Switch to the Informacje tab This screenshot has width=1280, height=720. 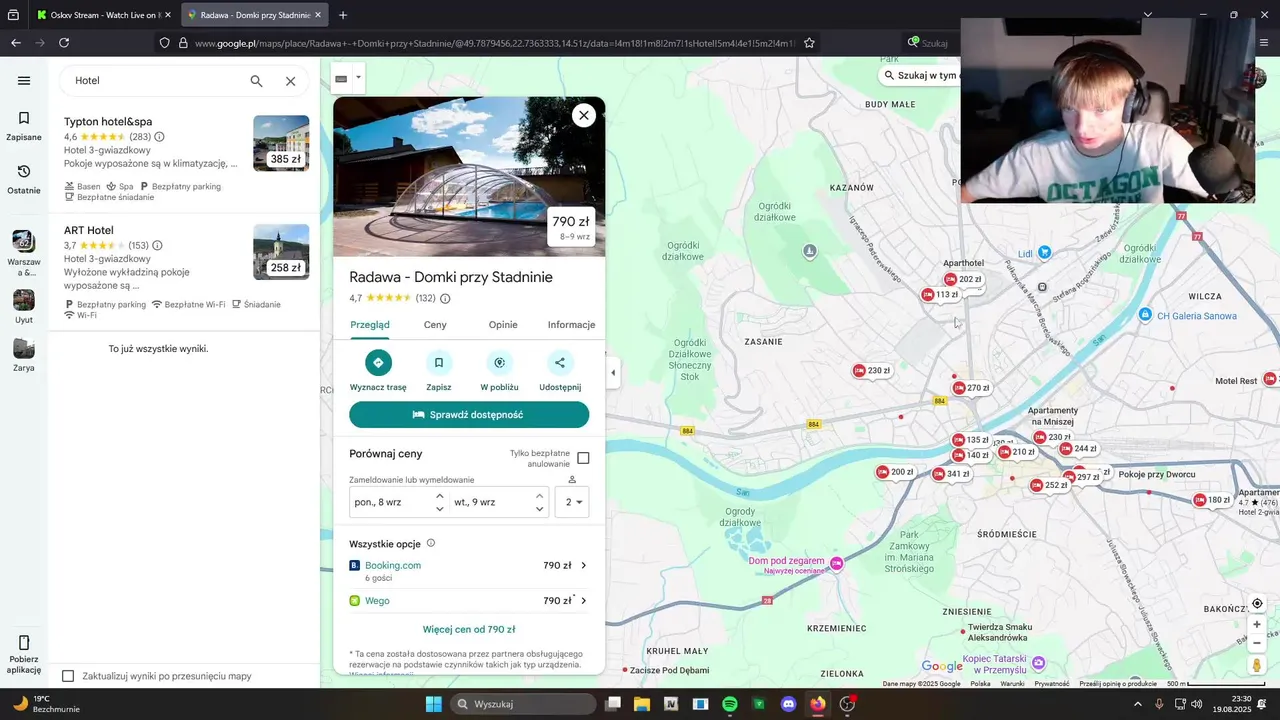pyautogui.click(x=571, y=325)
